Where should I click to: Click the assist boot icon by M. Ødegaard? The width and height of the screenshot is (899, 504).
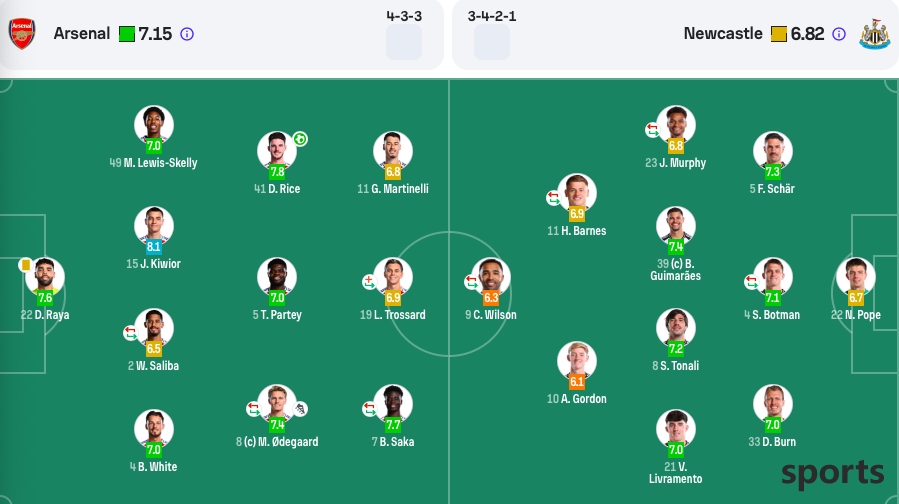tap(300, 409)
